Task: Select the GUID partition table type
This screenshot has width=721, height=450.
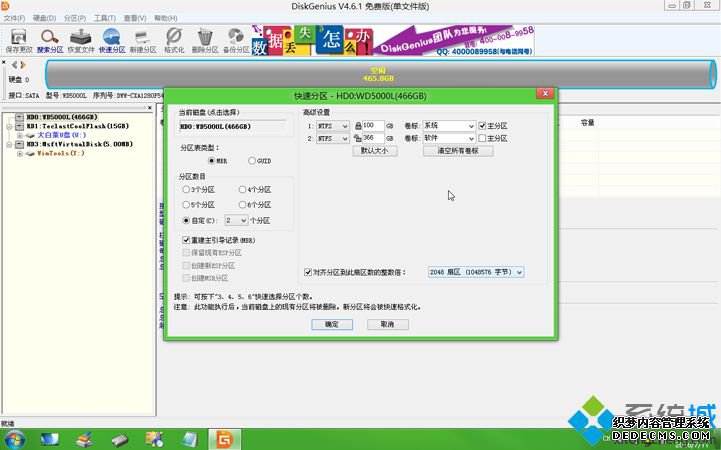Action: coord(252,161)
